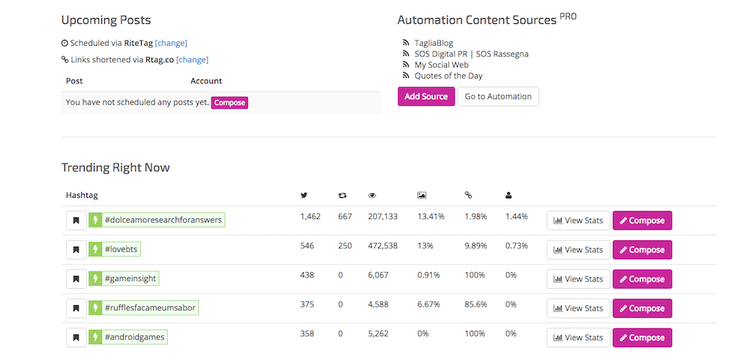The width and height of the screenshot is (750, 360).
Task: Open Go to Automation
Action: click(498, 96)
